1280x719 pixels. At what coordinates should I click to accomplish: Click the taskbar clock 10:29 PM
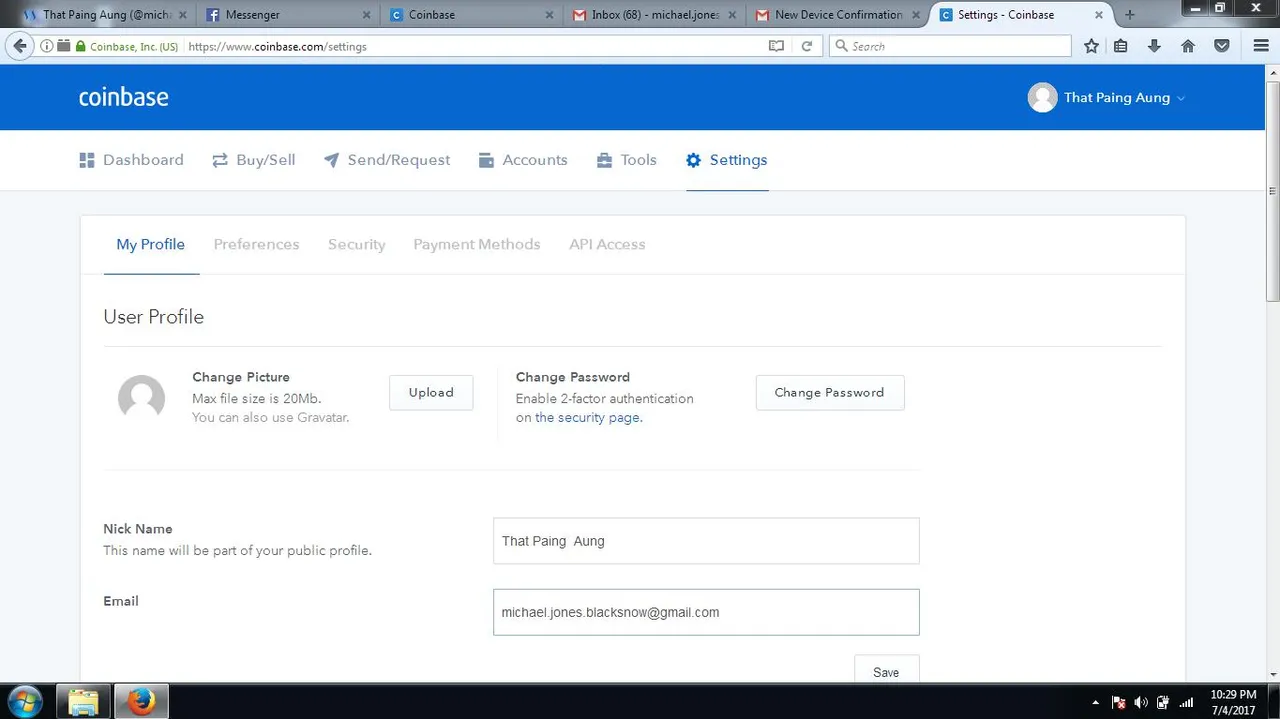tap(1233, 694)
